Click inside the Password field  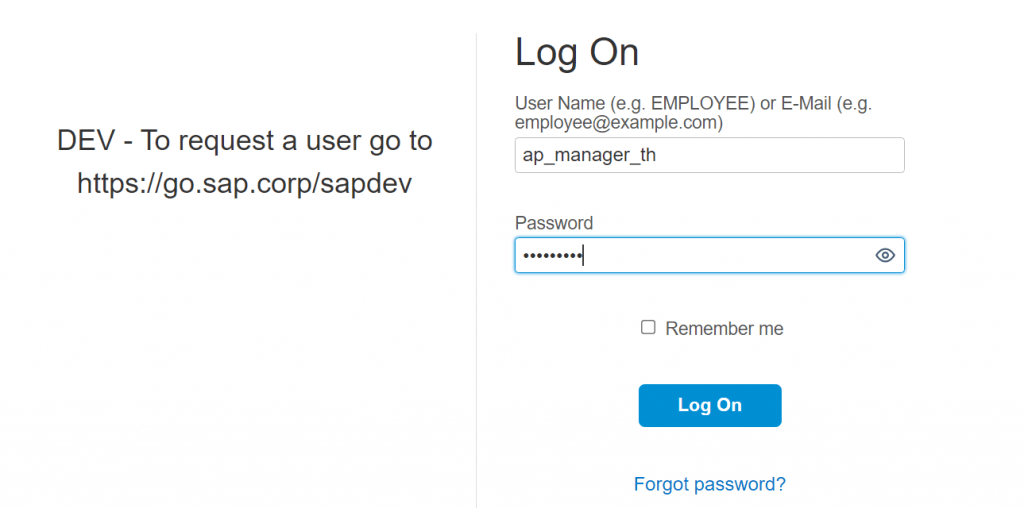[x=709, y=255]
